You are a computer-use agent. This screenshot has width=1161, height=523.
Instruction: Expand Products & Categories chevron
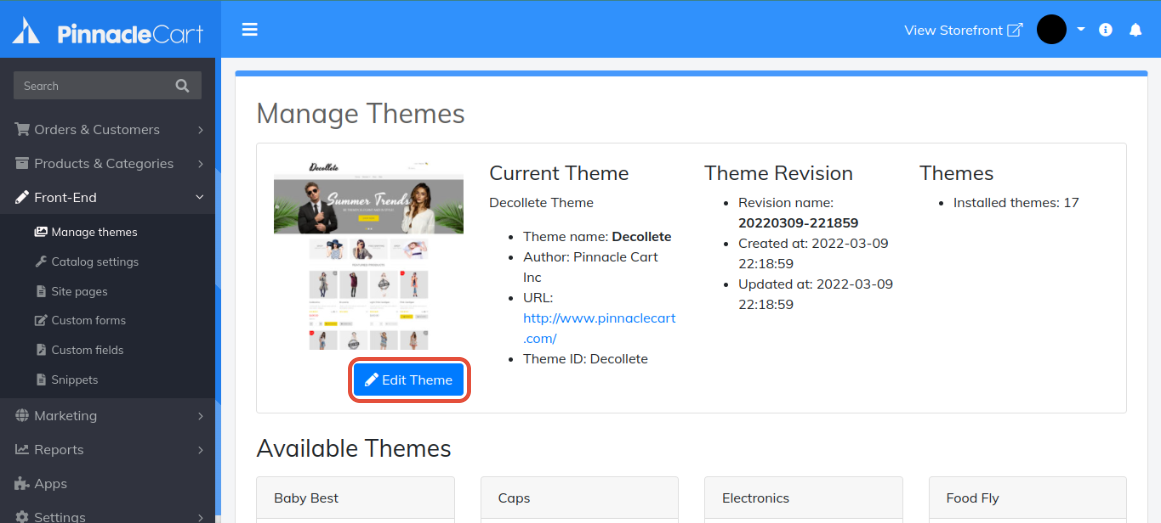pos(200,164)
